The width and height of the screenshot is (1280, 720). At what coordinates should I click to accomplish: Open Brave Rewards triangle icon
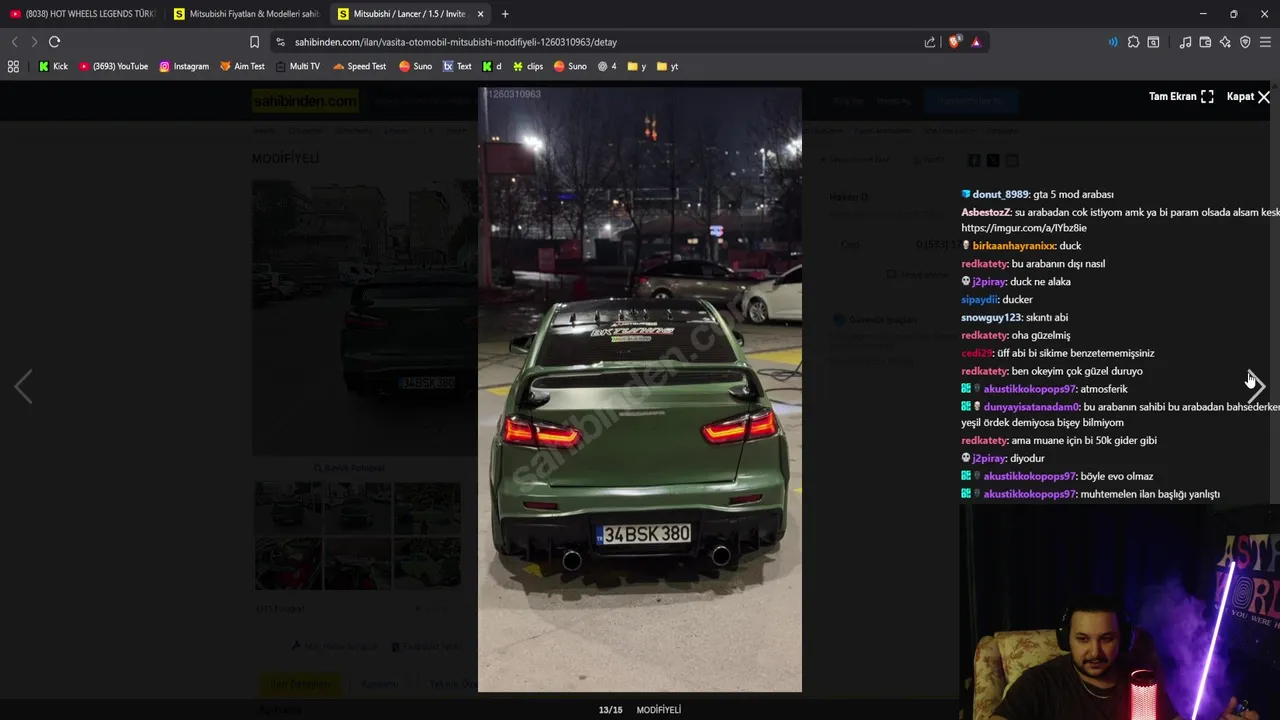tap(975, 42)
